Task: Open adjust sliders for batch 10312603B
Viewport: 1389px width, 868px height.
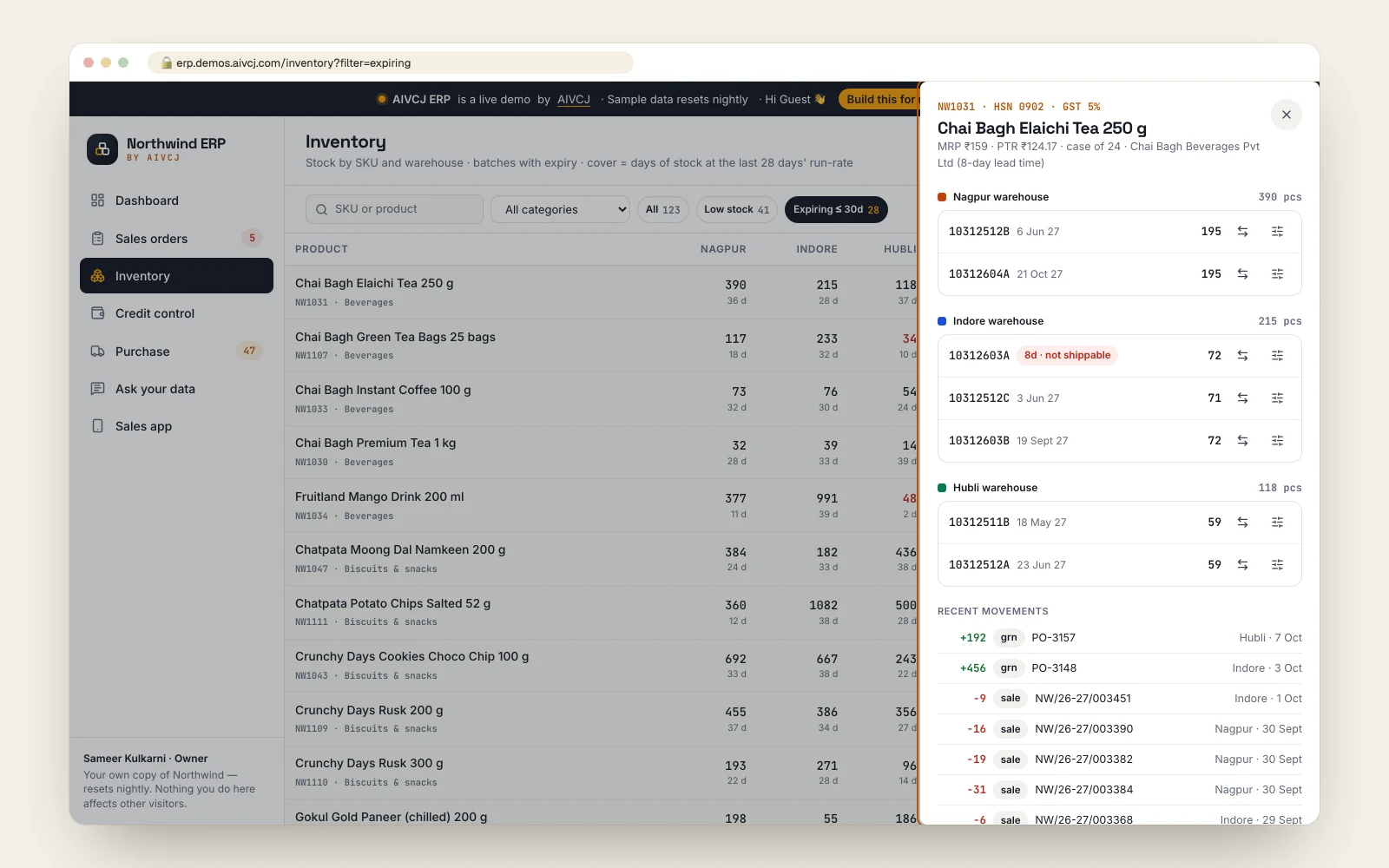Action: coord(1277,441)
